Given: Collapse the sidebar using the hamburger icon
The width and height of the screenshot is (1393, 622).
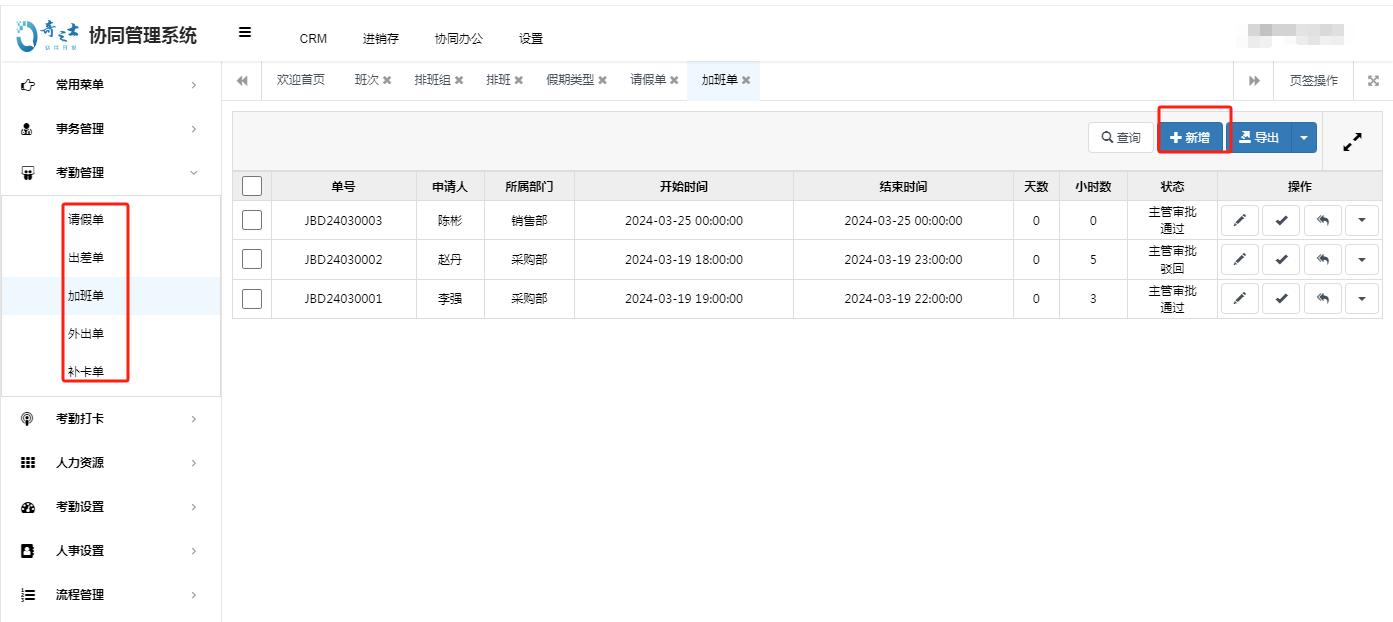Looking at the screenshot, I should (x=243, y=31).
